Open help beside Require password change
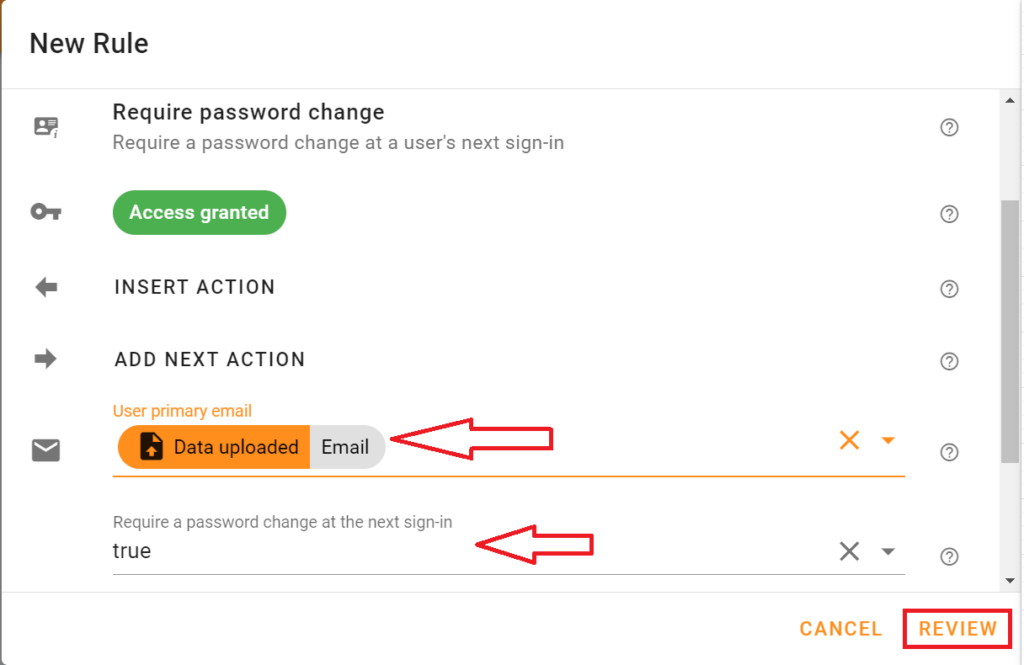The width and height of the screenshot is (1024, 665). point(949,127)
